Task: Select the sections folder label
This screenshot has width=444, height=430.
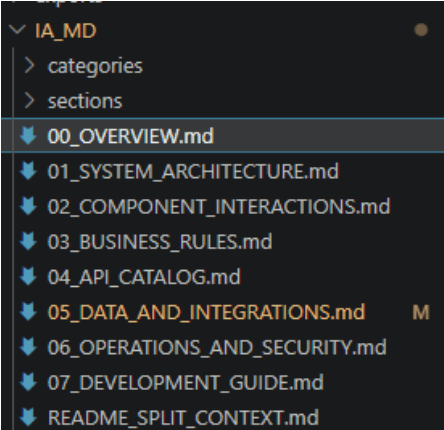Action: pos(85,101)
